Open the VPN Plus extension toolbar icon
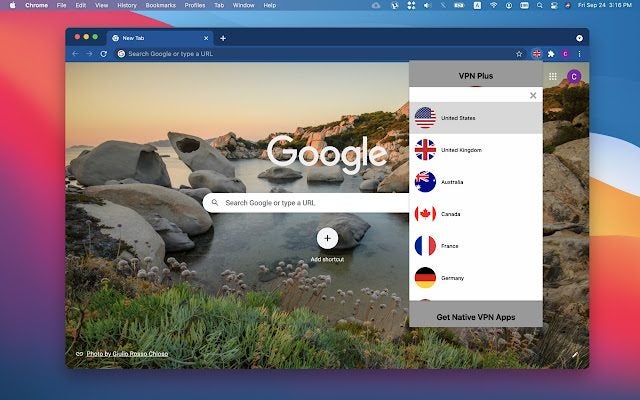 pyautogui.click(x=537, y=54)
